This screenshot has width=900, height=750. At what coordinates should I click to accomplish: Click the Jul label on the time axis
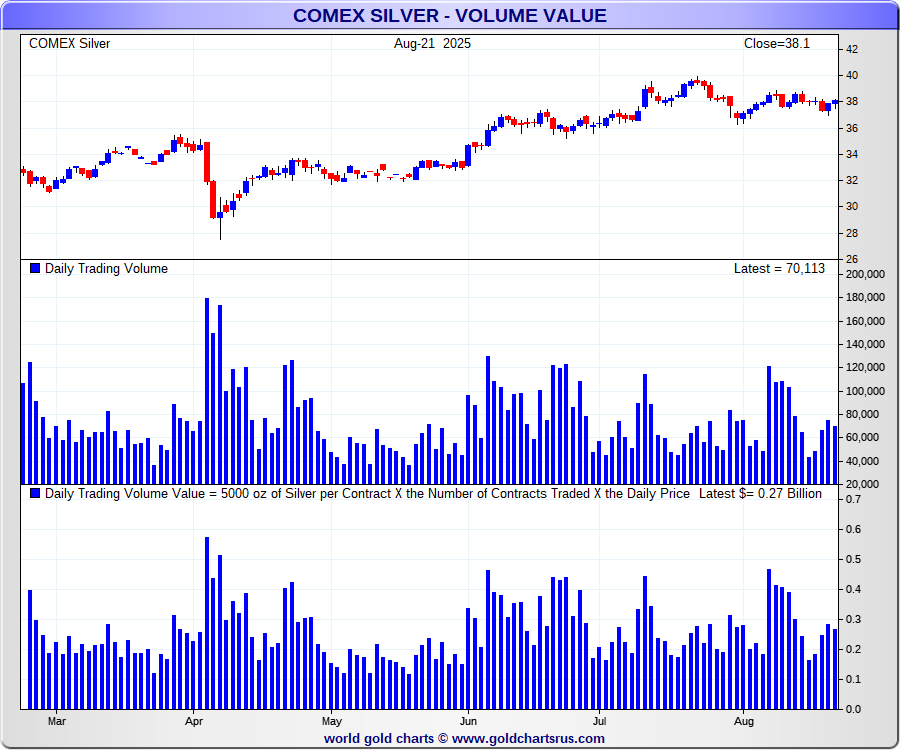point(599,720)
